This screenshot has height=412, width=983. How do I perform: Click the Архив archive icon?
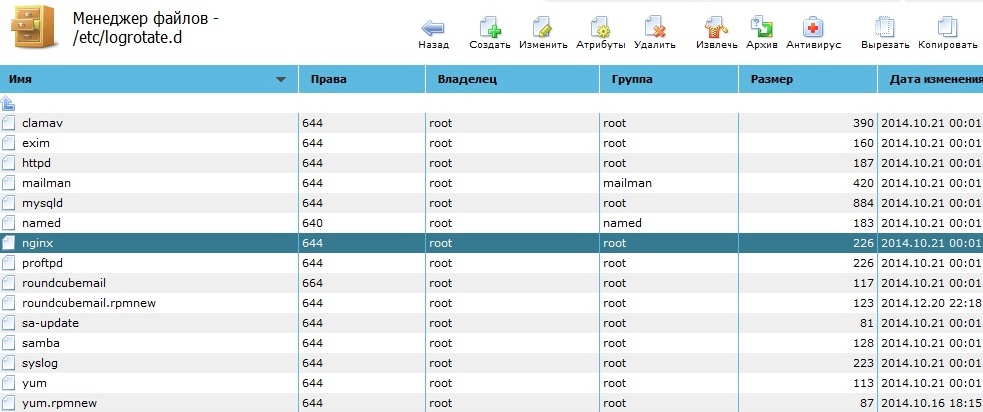coord(761,27)
